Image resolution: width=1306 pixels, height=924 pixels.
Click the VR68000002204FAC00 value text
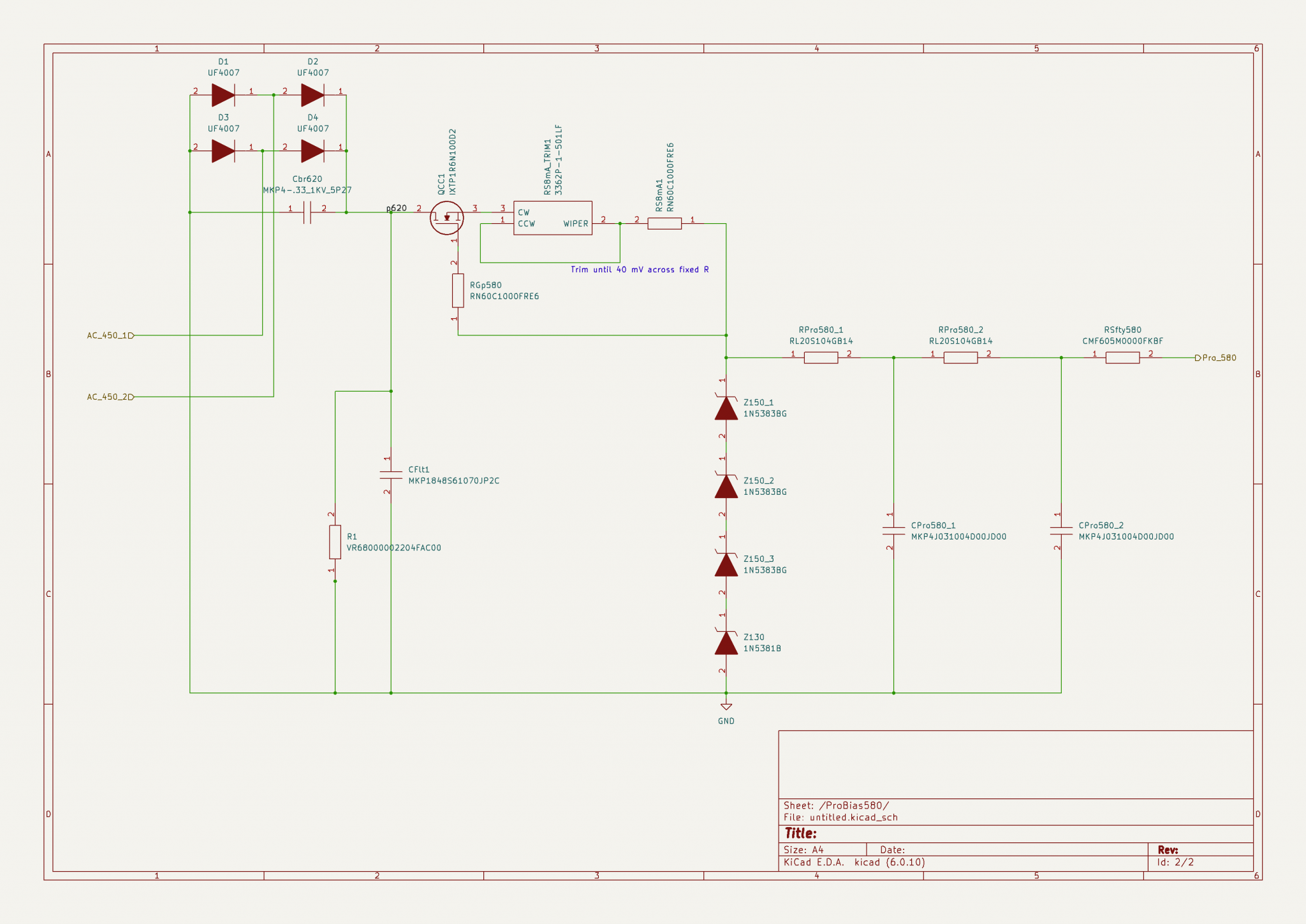click(x=393, y=548)
